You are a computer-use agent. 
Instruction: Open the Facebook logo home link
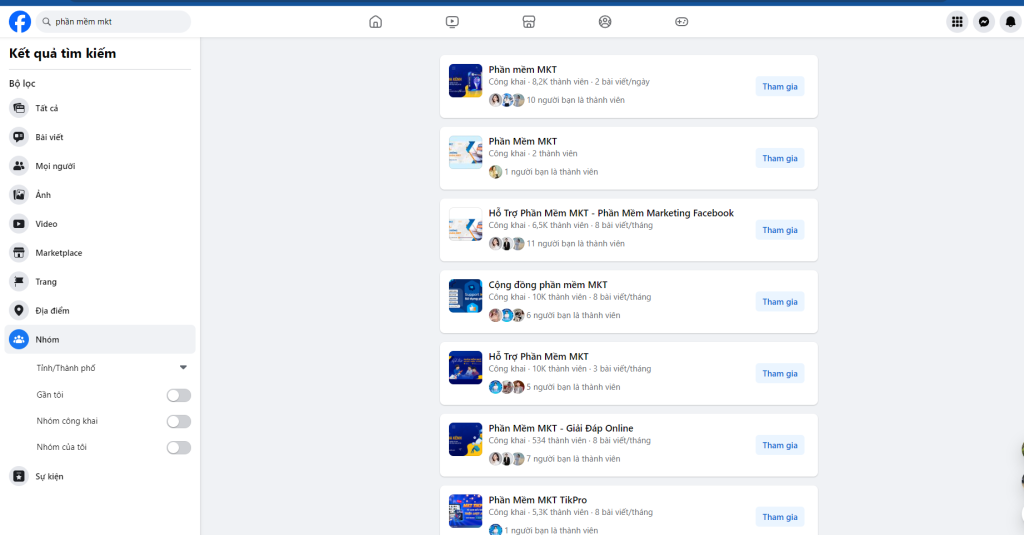[20, 22]
